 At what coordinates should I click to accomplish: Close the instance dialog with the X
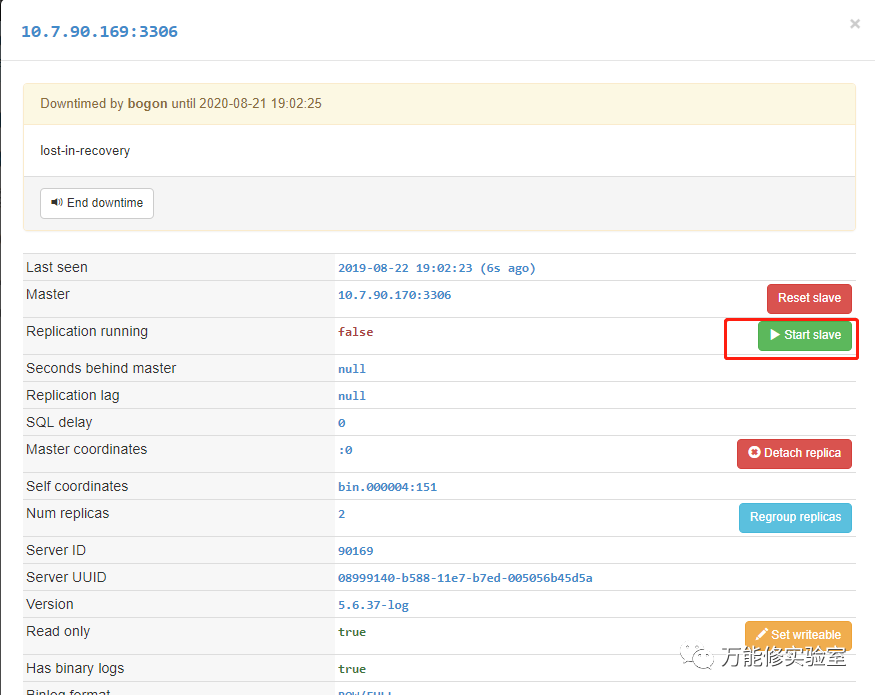854,23
